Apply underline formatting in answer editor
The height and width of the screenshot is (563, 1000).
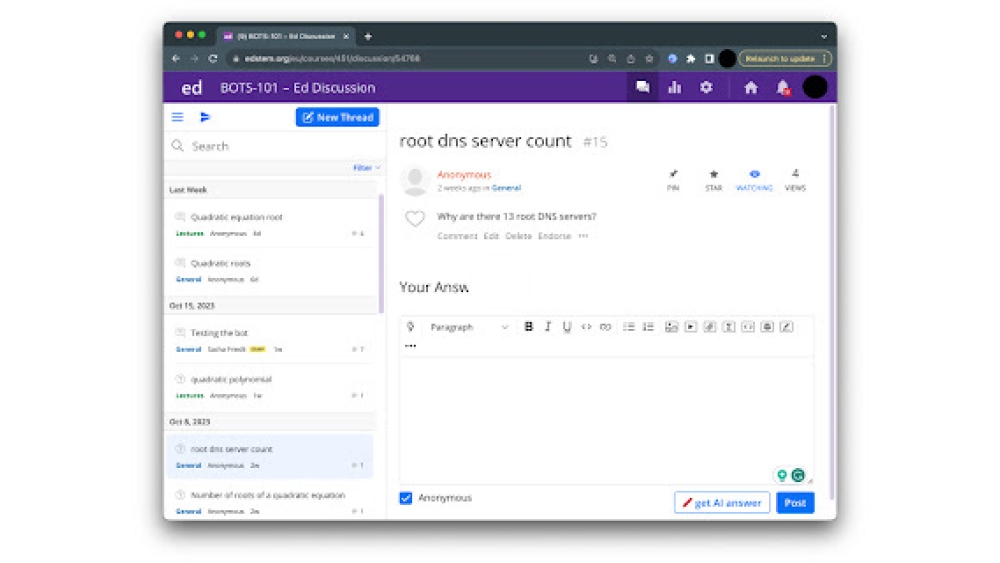[566, 326]
